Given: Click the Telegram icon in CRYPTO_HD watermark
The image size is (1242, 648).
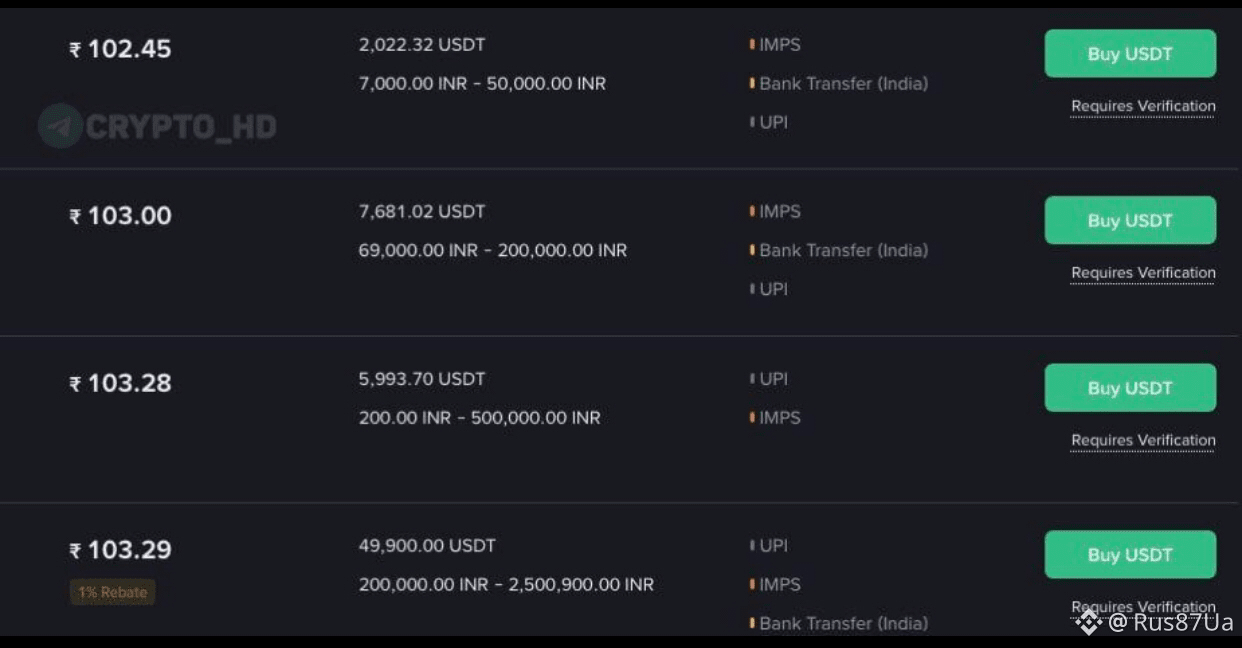Looking at the screenshot, I should 60,126.
